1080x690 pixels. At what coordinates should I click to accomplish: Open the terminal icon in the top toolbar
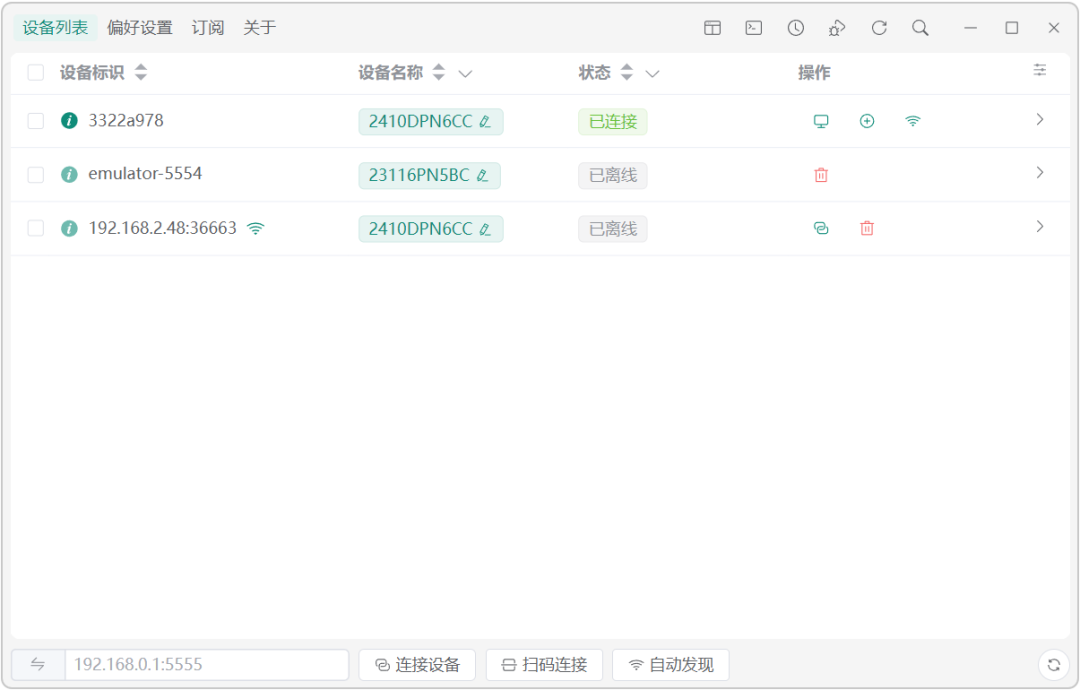tap(754, 28)
